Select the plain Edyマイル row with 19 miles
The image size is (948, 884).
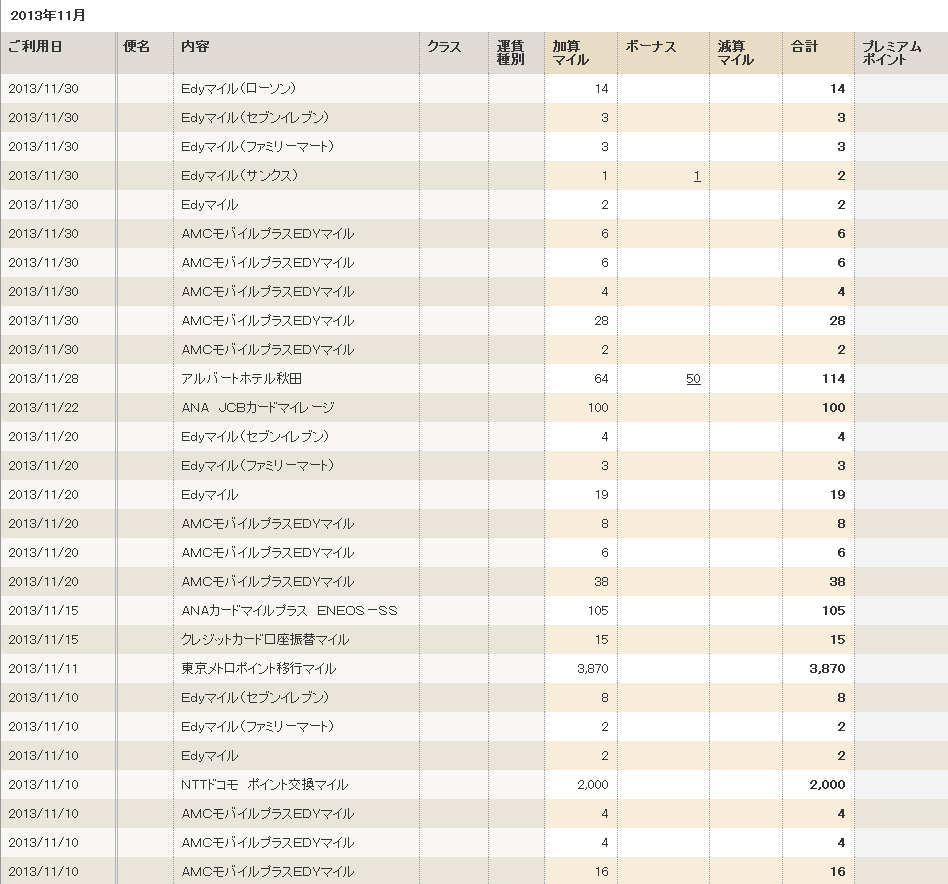click(x=209, y=495)
